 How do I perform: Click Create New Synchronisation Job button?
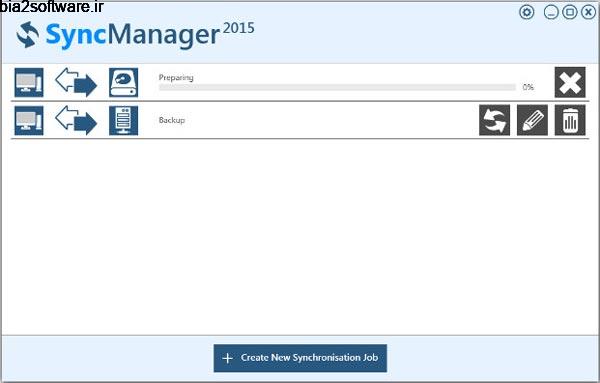(300, 358)
